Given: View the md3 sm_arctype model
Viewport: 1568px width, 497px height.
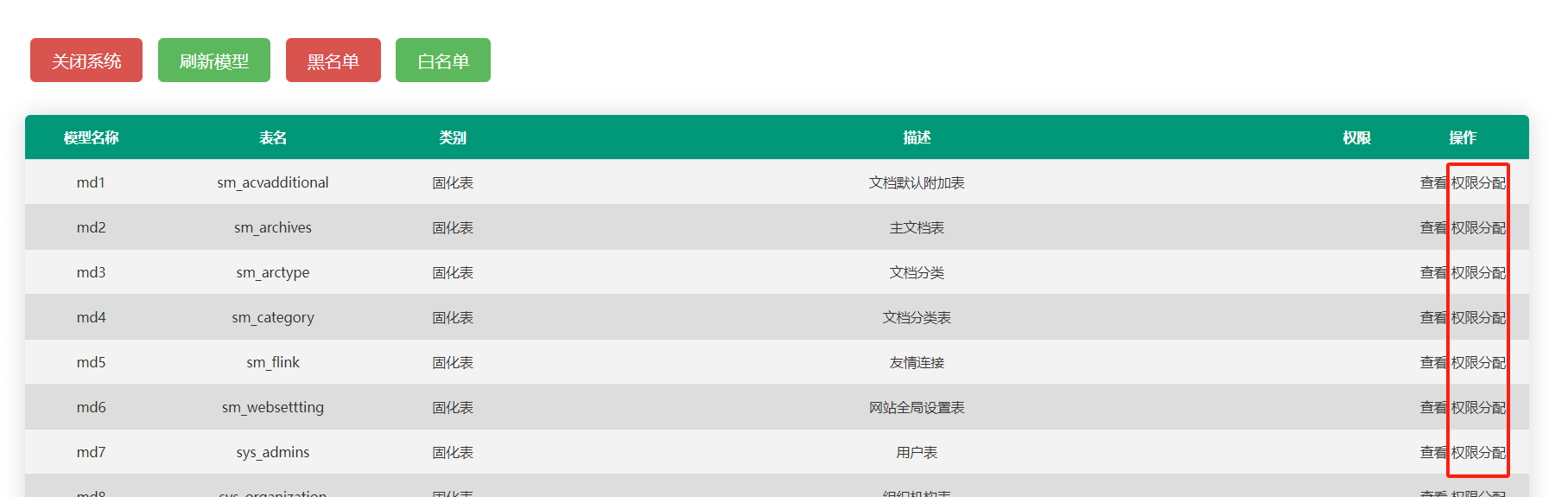Looking at the screenshot, I should click(1432, 272).
